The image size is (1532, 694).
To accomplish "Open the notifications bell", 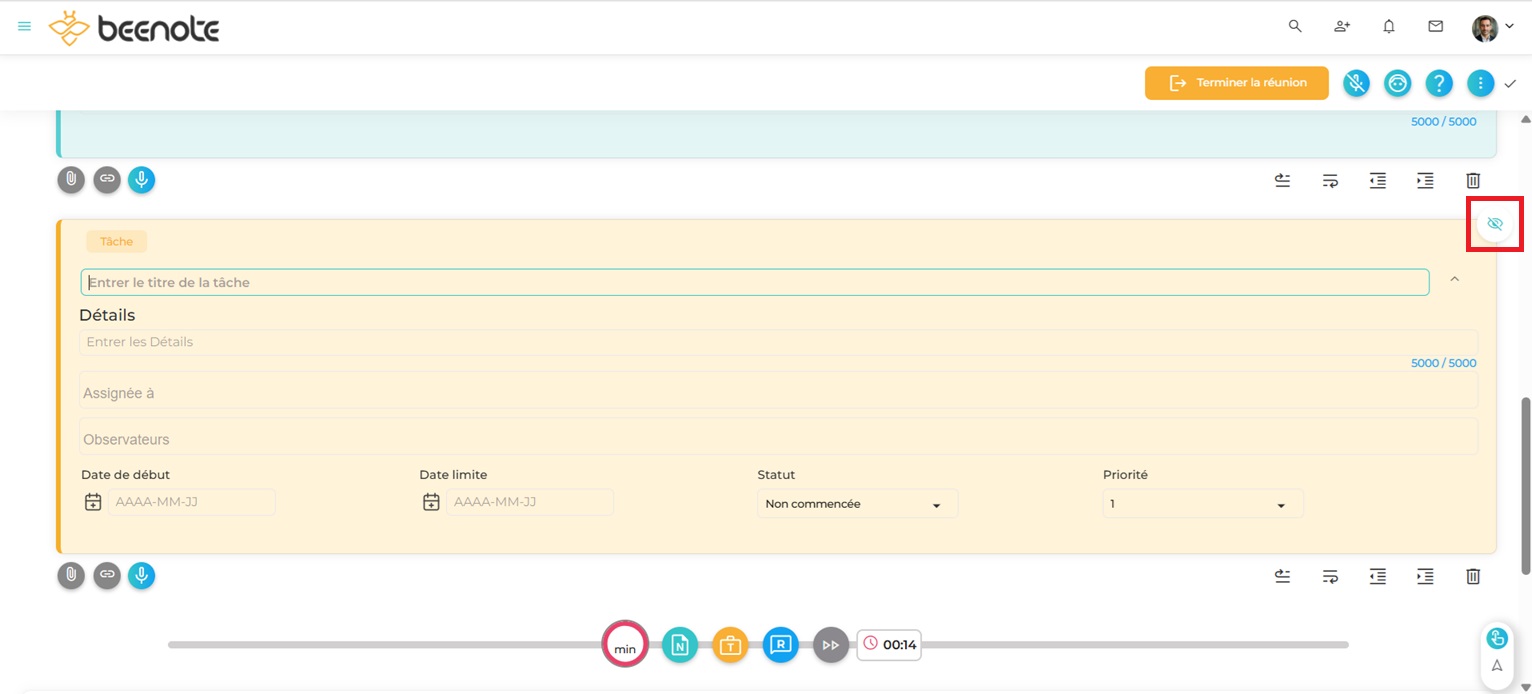I will click(1389, 27).
